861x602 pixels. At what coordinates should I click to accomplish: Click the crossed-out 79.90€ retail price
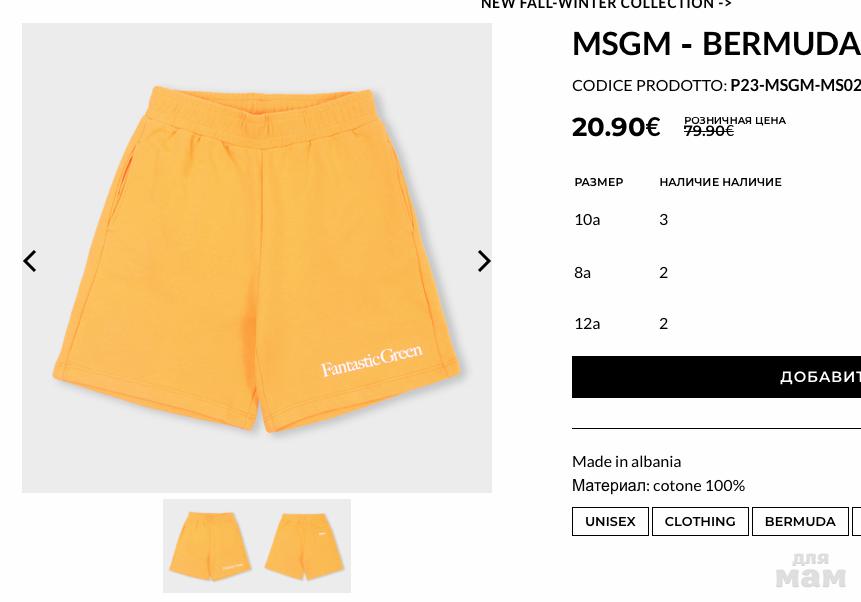(x=708, y=131)
